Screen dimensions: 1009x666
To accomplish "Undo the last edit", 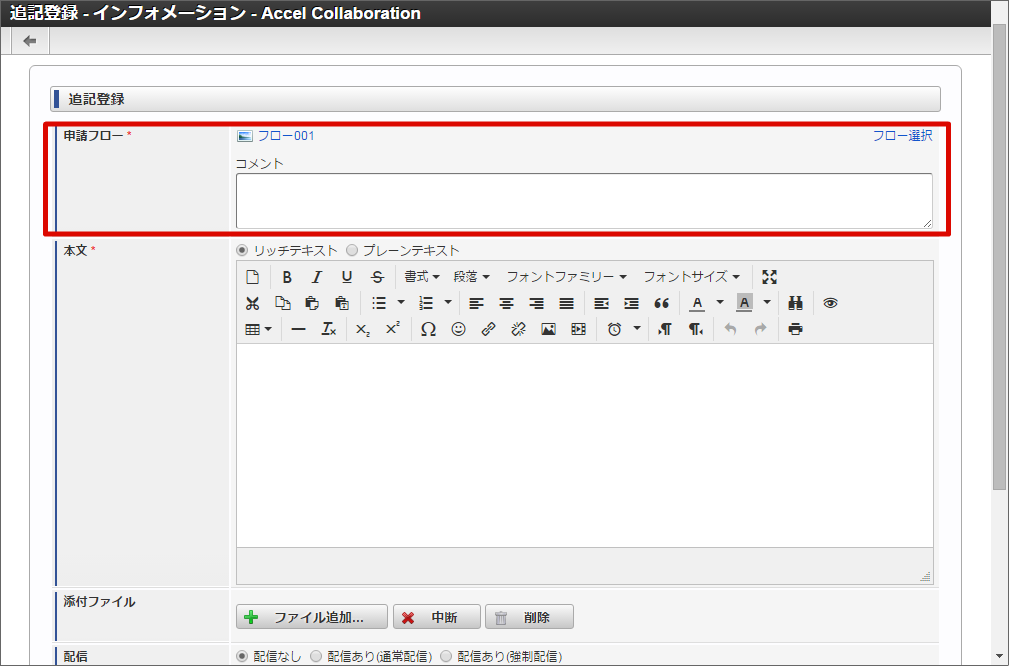I will click(731, 329).
